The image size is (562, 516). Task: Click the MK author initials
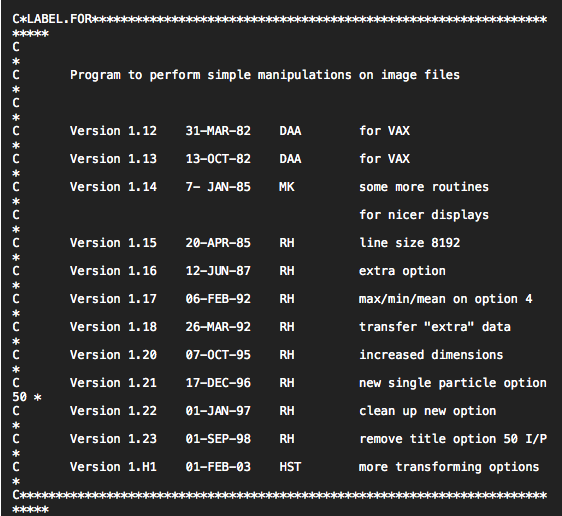[287, 187]
